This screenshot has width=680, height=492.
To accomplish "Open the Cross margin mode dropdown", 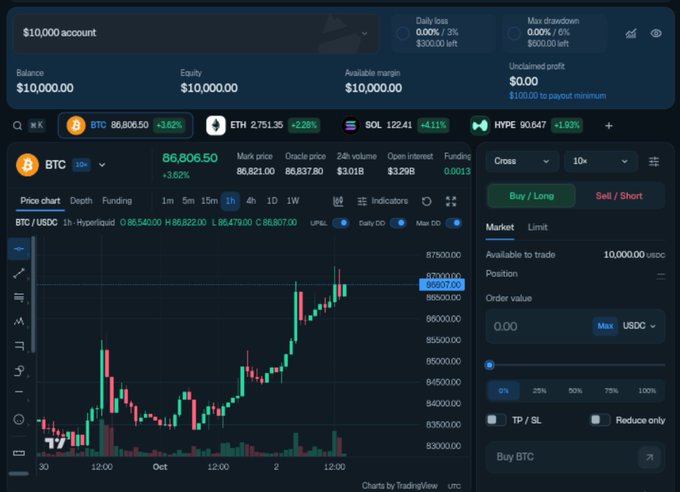I will 521,161.
